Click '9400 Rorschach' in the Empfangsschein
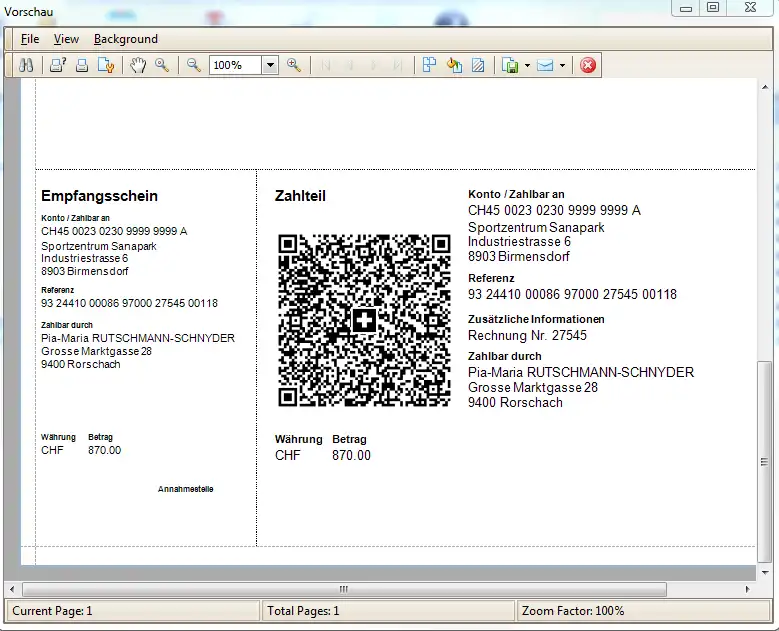The image size is (779, 631). (x=80, y=364)
